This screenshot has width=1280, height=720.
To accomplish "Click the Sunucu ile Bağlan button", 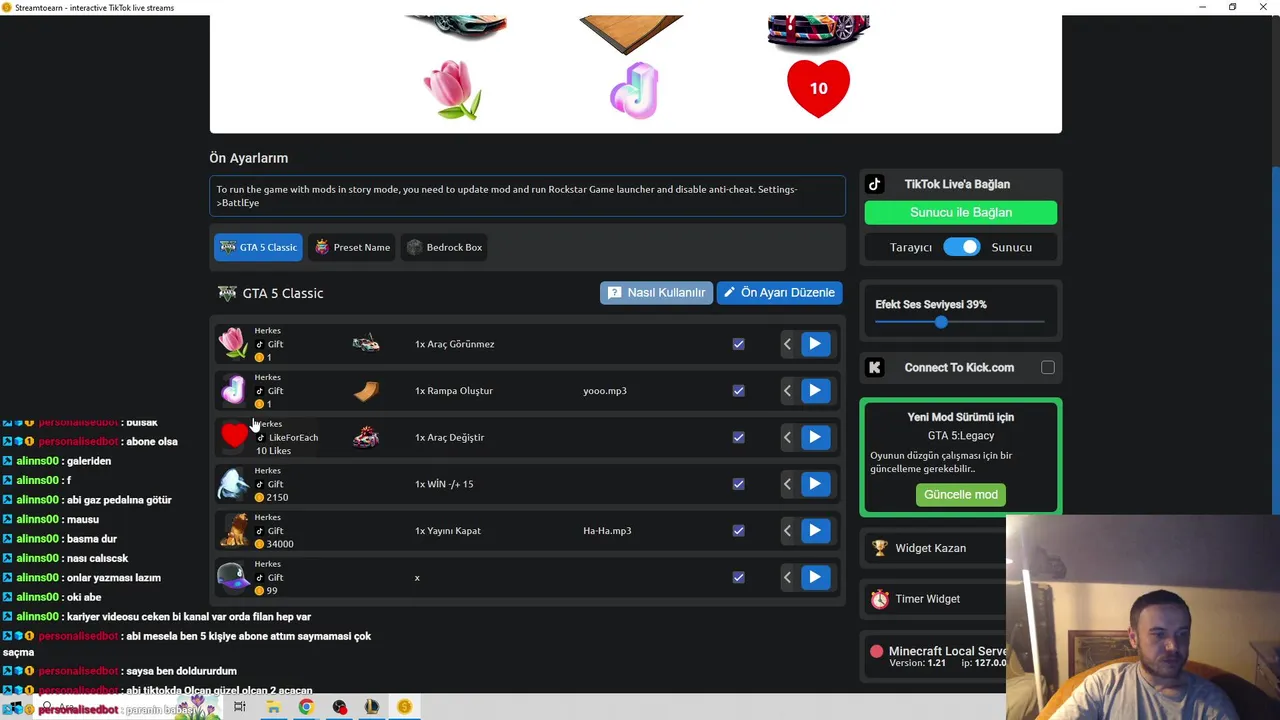I will [961, 212].
